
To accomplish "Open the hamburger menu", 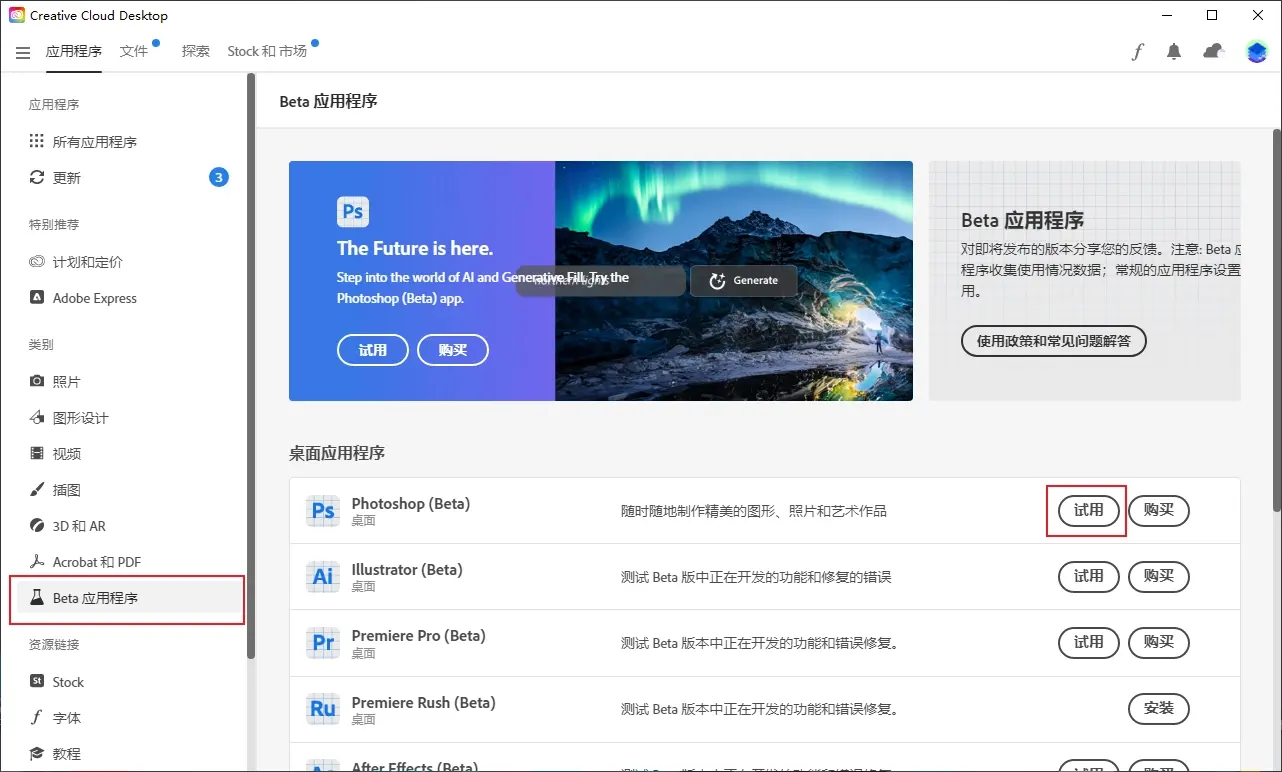I will click(22, 52).
